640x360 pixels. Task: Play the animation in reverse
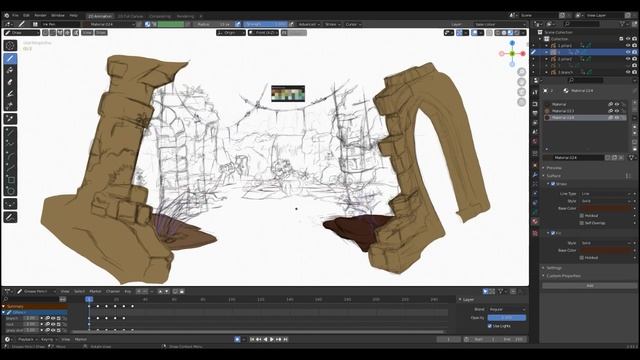click(265, 339)
